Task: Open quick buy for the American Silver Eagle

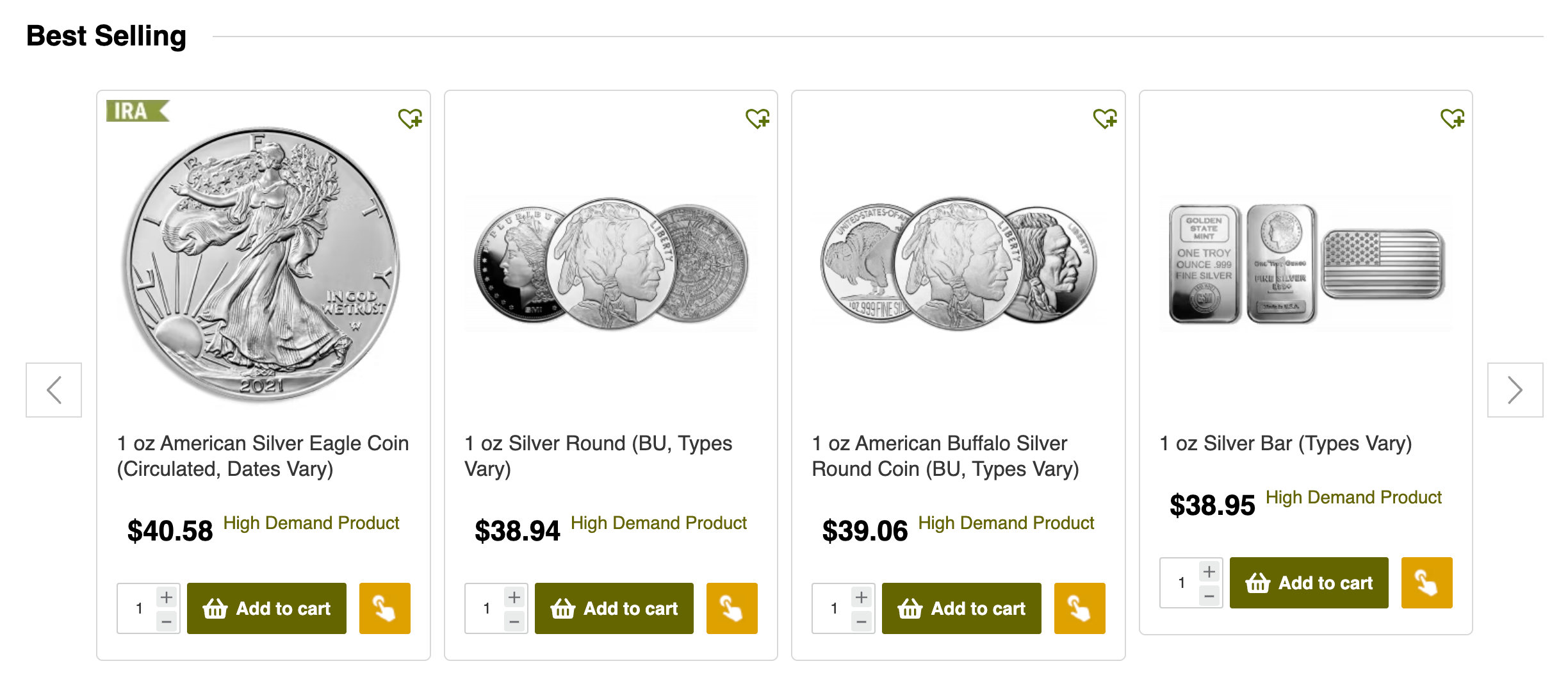Action: (384, 608)
